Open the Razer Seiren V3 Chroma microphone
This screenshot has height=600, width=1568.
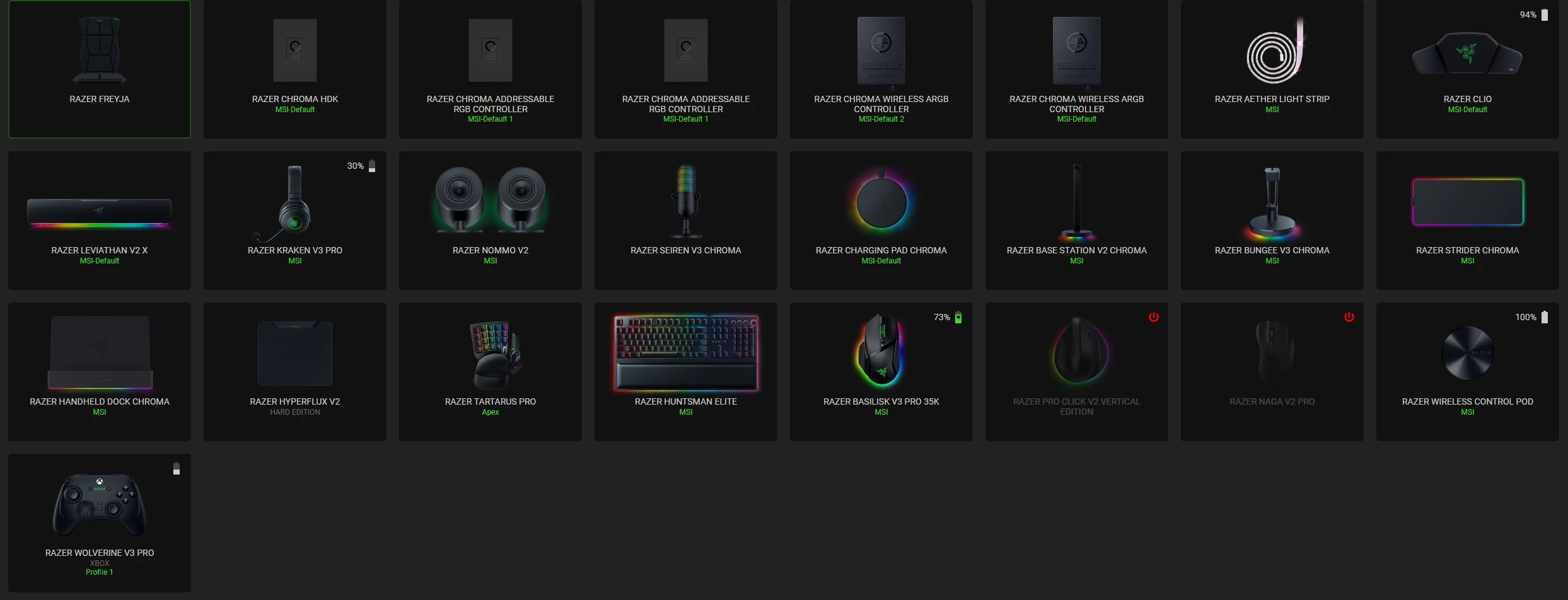686,221
